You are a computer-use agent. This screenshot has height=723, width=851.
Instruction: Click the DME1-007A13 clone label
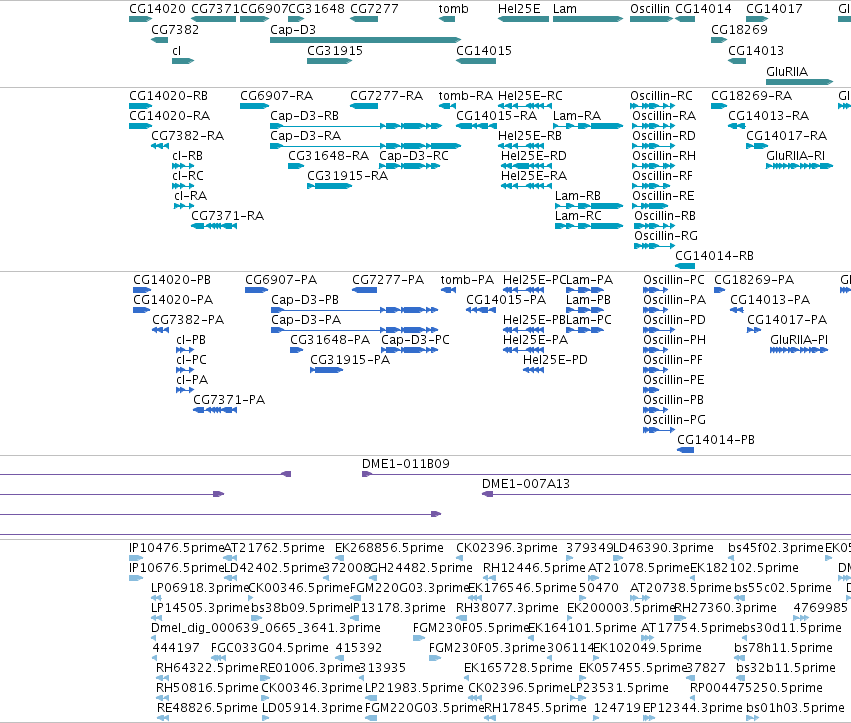click(526, 484)
